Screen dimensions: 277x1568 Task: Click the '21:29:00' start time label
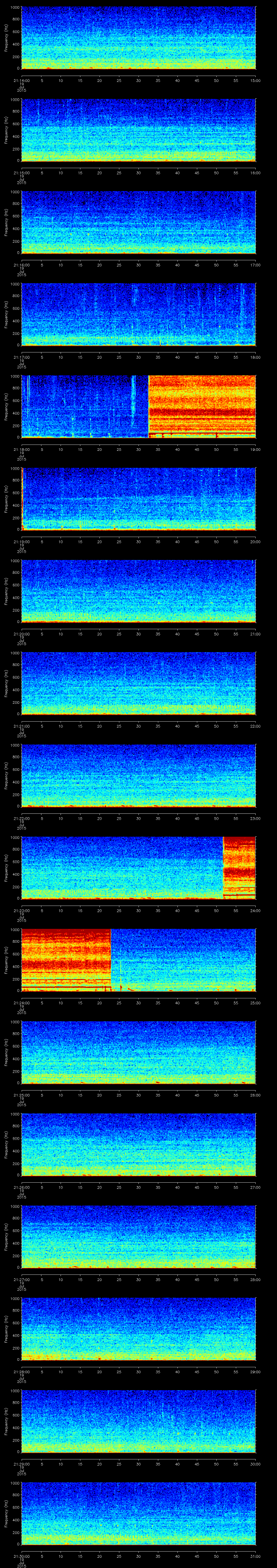pos(21,1464)
